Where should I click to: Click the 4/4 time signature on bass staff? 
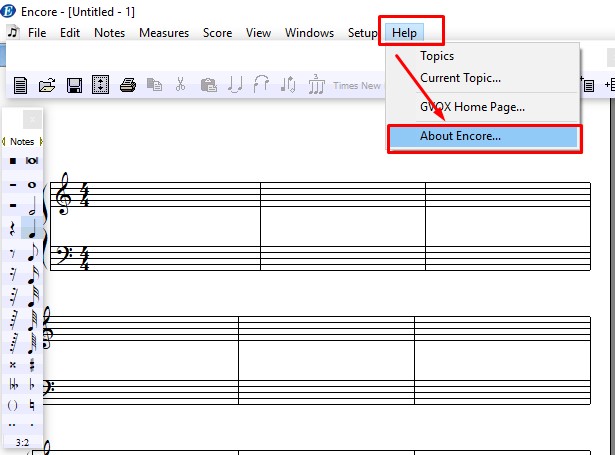coord(84,258)
